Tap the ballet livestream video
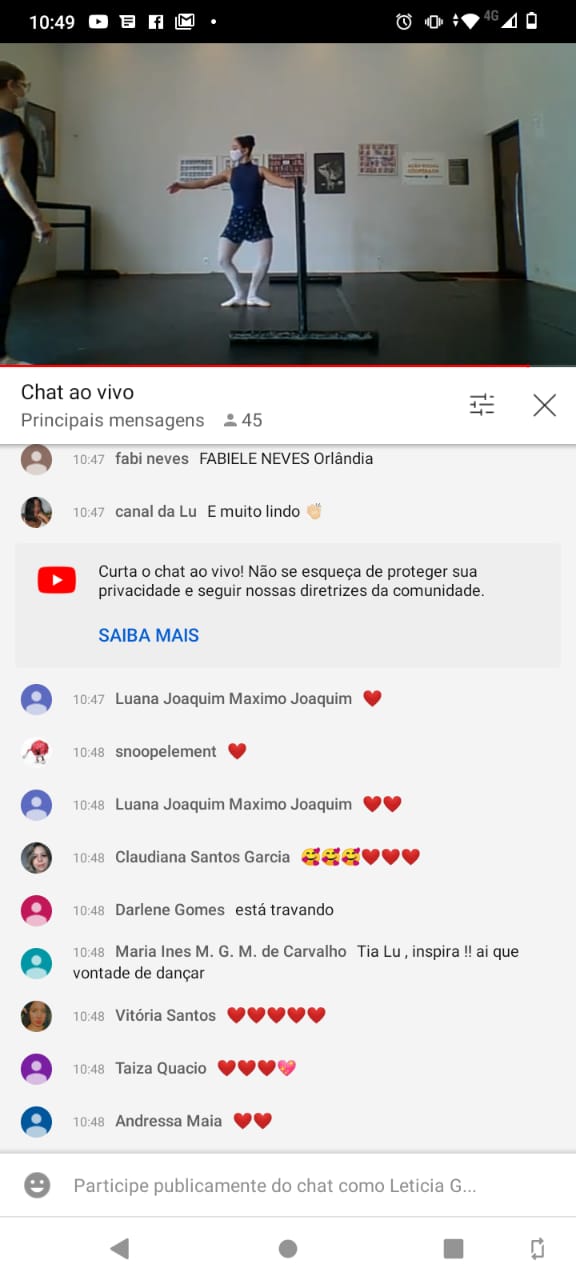The width and height of the screenshot is (576, 1280). [x=288, y=204]
